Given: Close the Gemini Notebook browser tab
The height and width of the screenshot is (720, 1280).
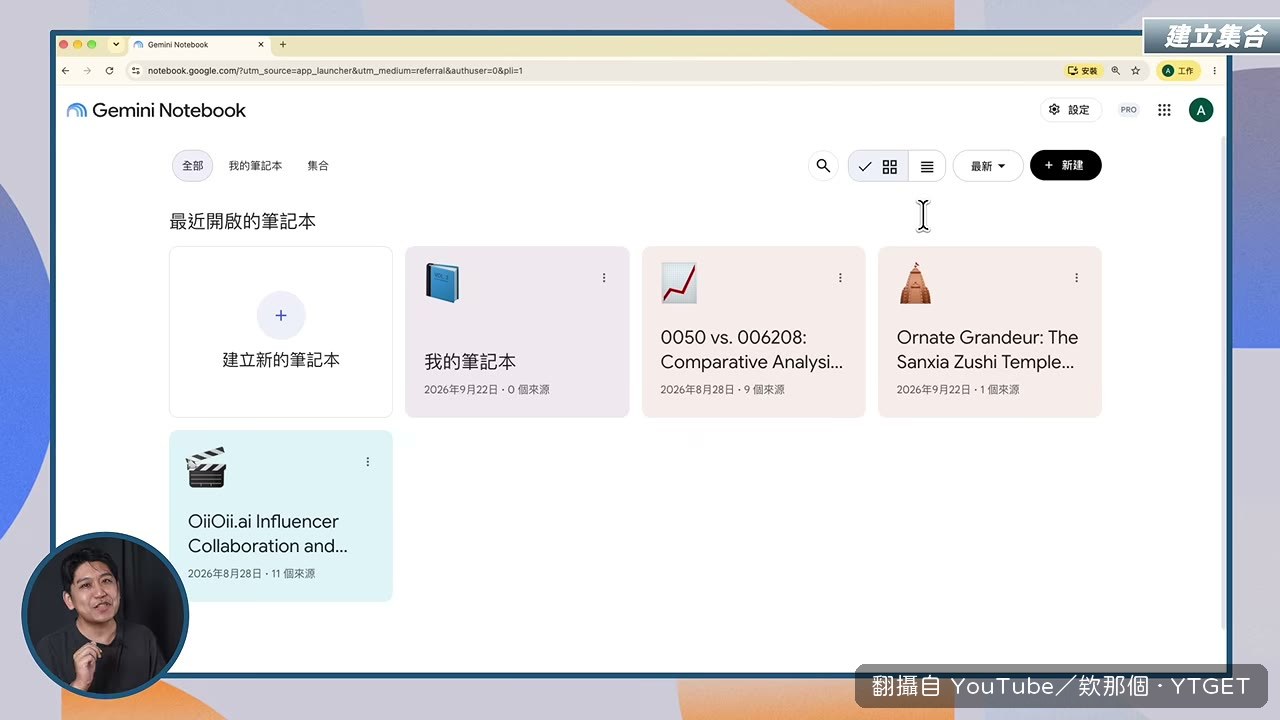Looking at the screenshot, I should point(262,45).
